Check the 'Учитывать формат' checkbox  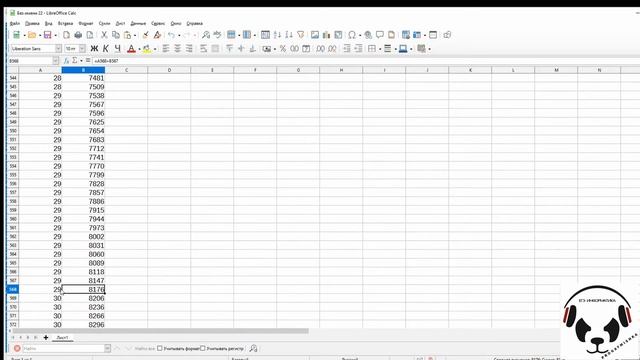[x=160, y=348]
